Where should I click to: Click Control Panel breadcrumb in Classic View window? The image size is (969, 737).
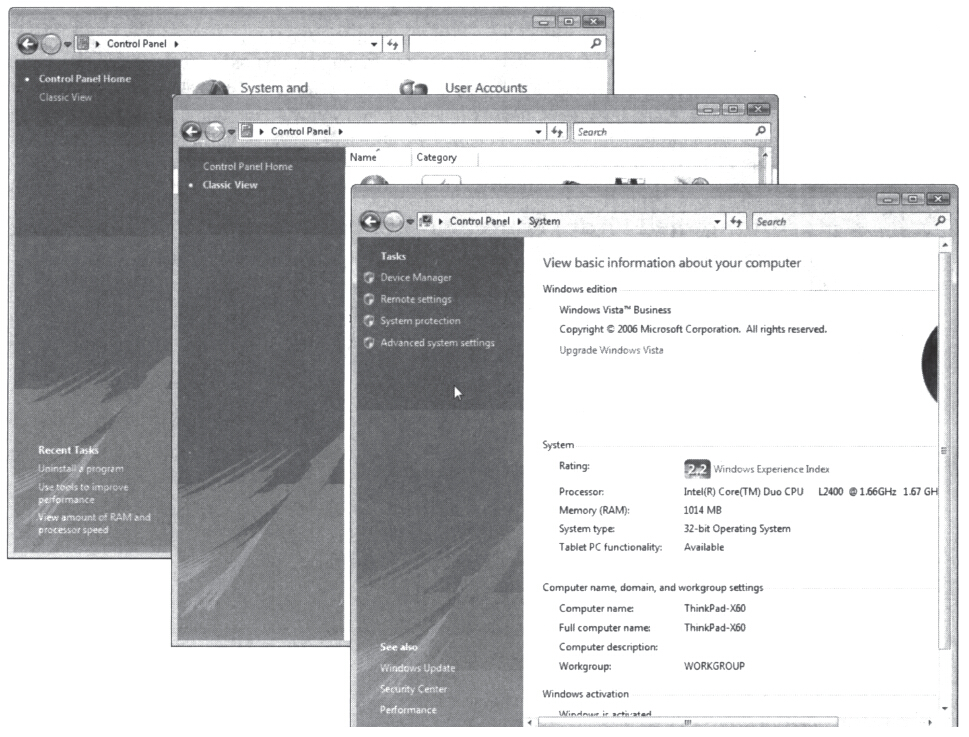pyautogui.click(x=301, y=132)
